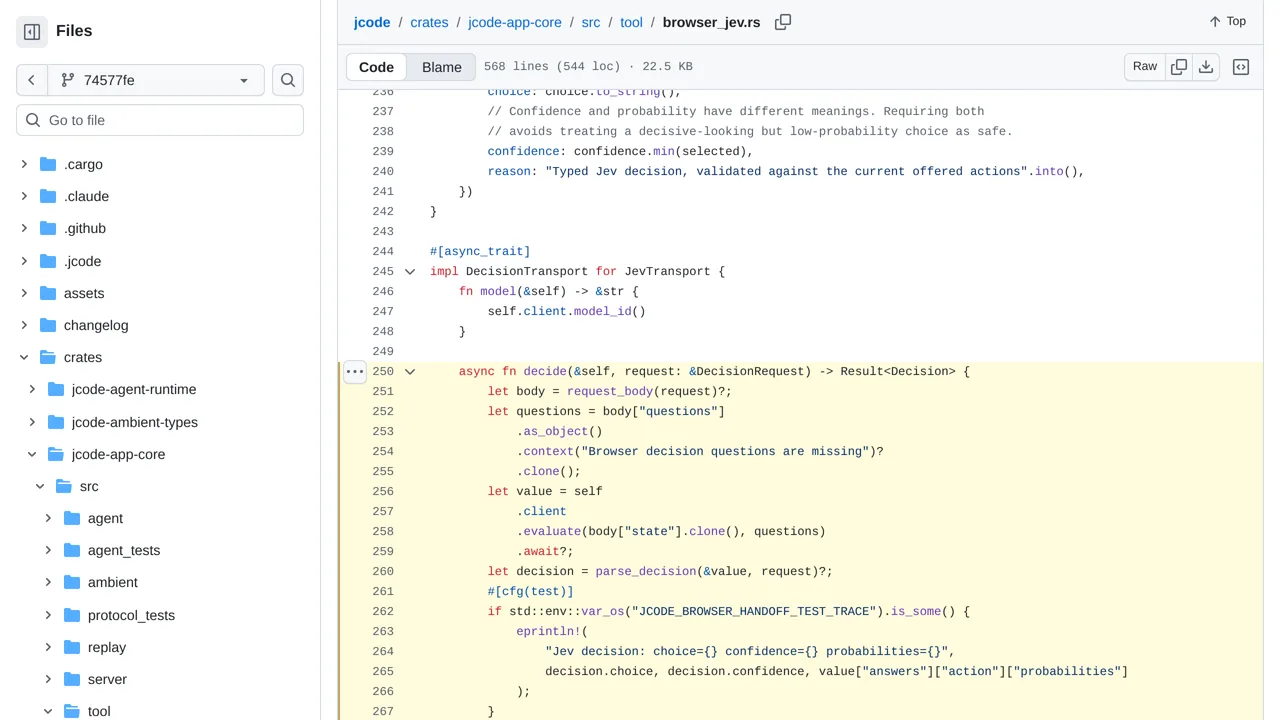Open the jcode breadcrumb link
Image resolution: width=1280 pixels, height=720 pixels.
coord(372,22)
